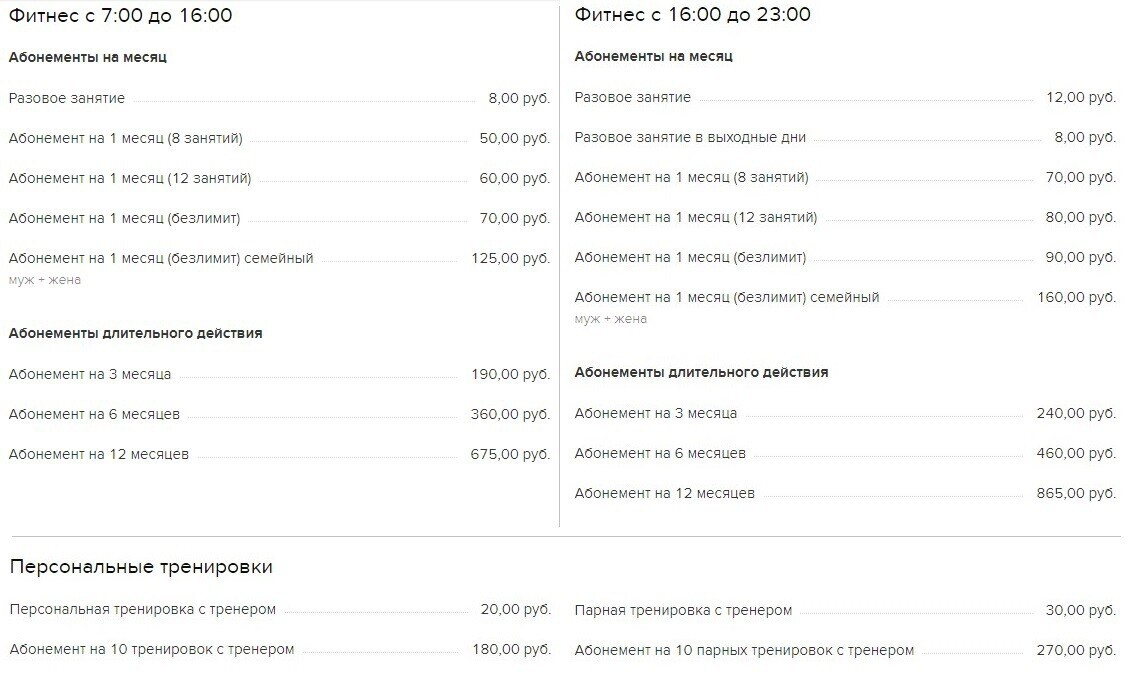Choose the 12-session monthly pass priced 60,00 руб.

130,178
